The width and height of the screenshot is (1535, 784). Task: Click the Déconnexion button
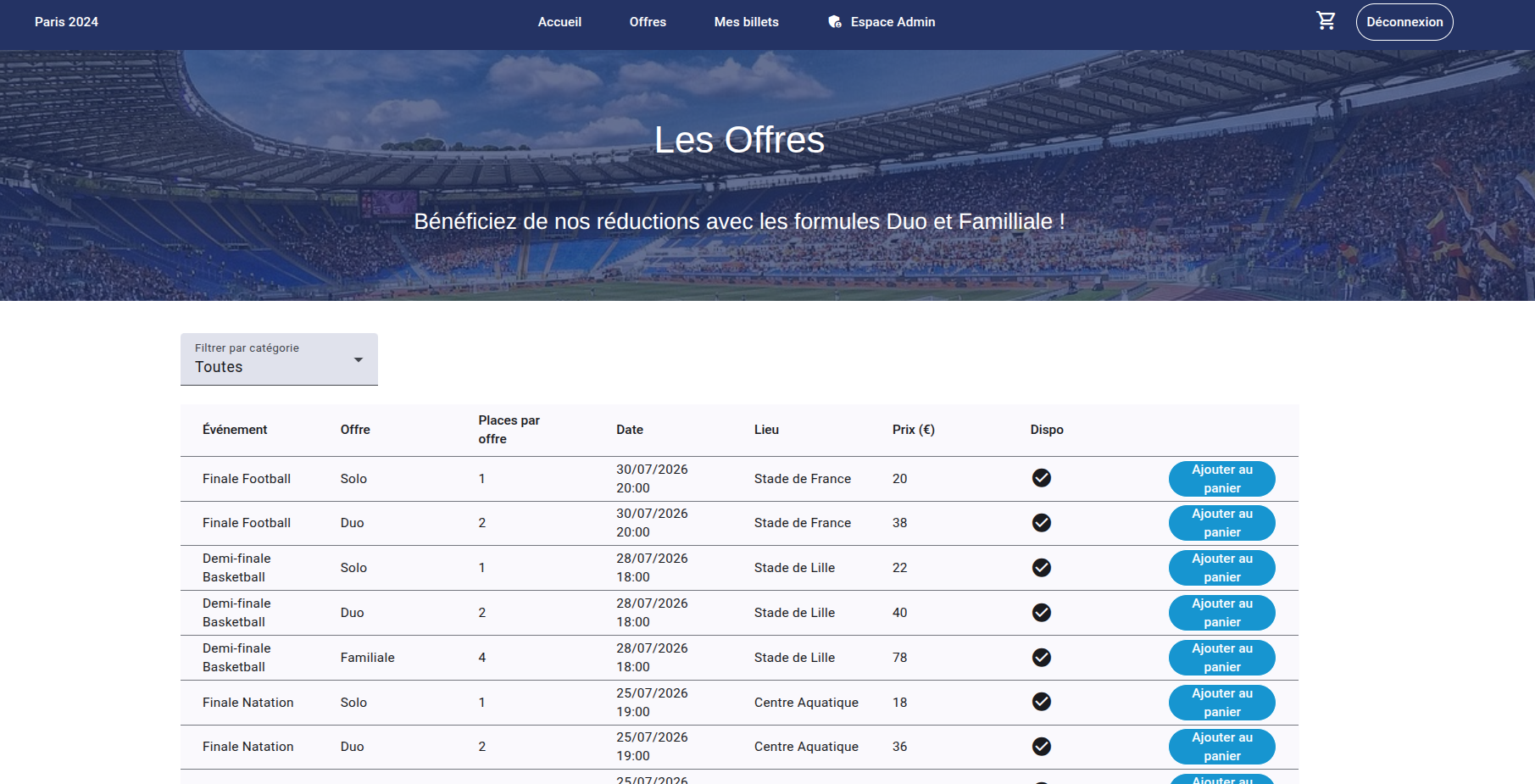(1404, 22)
